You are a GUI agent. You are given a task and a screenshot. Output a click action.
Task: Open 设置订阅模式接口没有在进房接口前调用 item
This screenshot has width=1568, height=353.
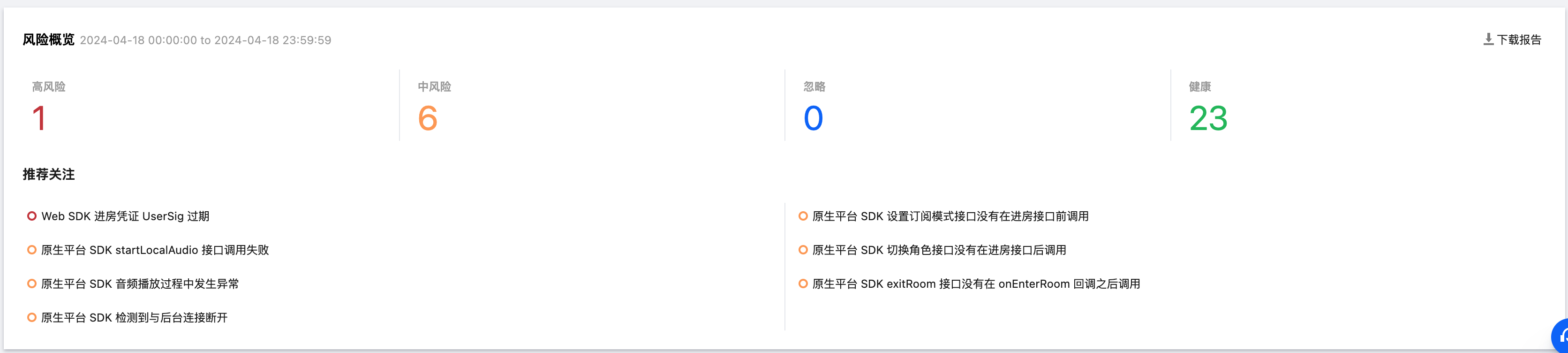pos(950,216)
